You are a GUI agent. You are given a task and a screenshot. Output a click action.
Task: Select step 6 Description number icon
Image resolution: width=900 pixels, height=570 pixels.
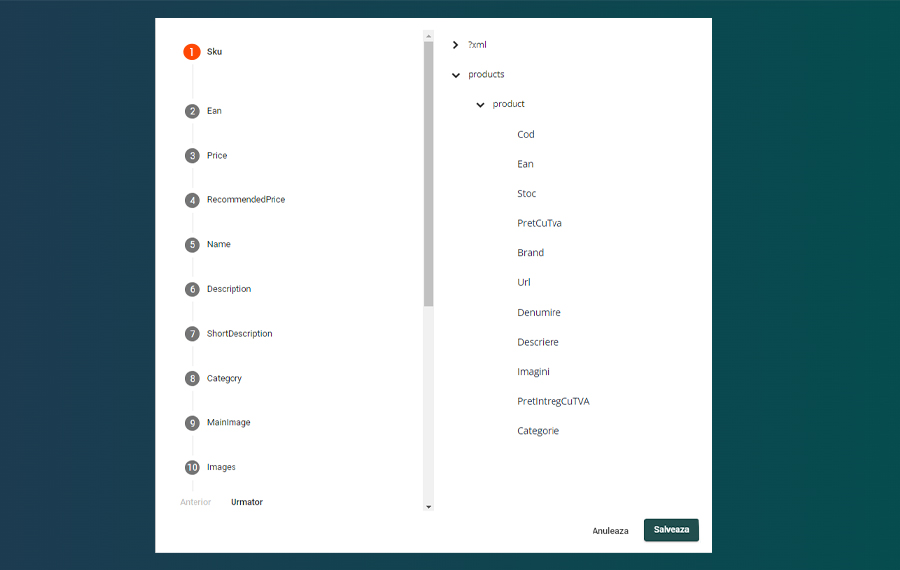point(192,289)
